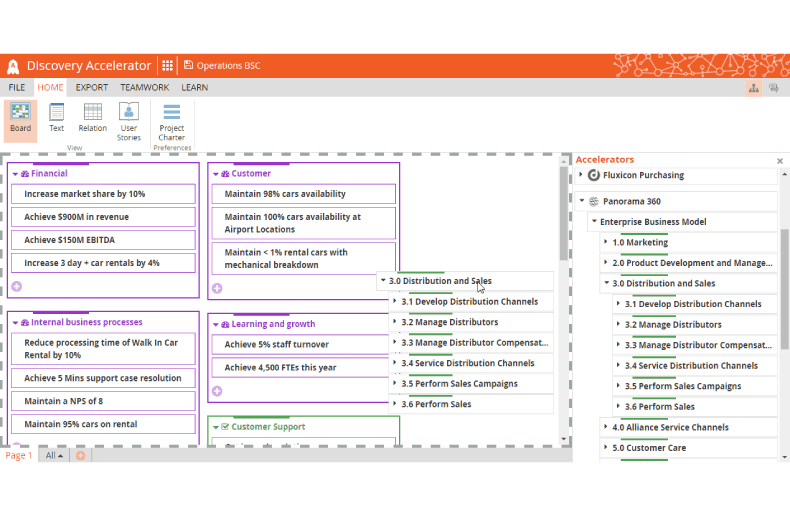
Task: Click Accelerators panel scrollbar up arrow
Action: 784,174
